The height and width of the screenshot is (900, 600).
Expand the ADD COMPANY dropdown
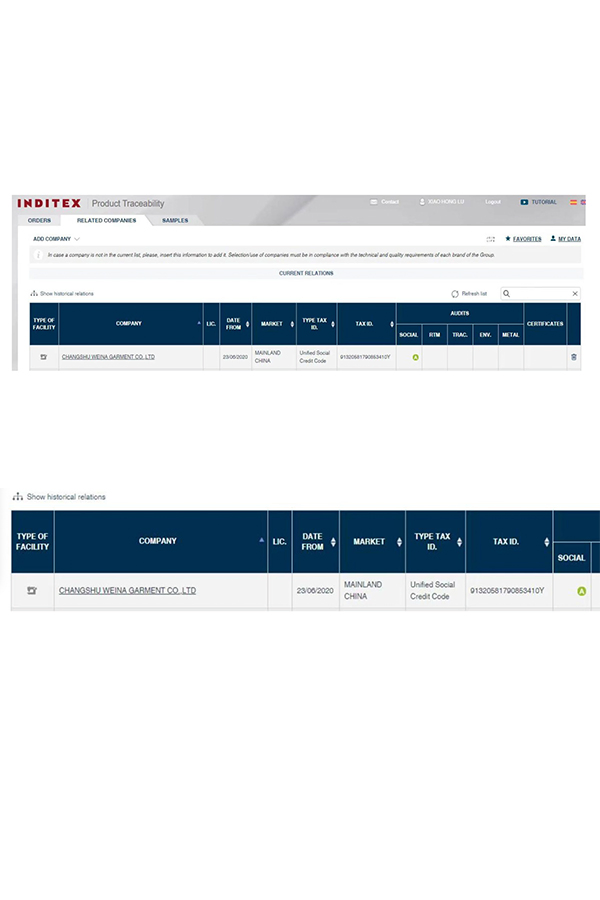coord(56,239)
